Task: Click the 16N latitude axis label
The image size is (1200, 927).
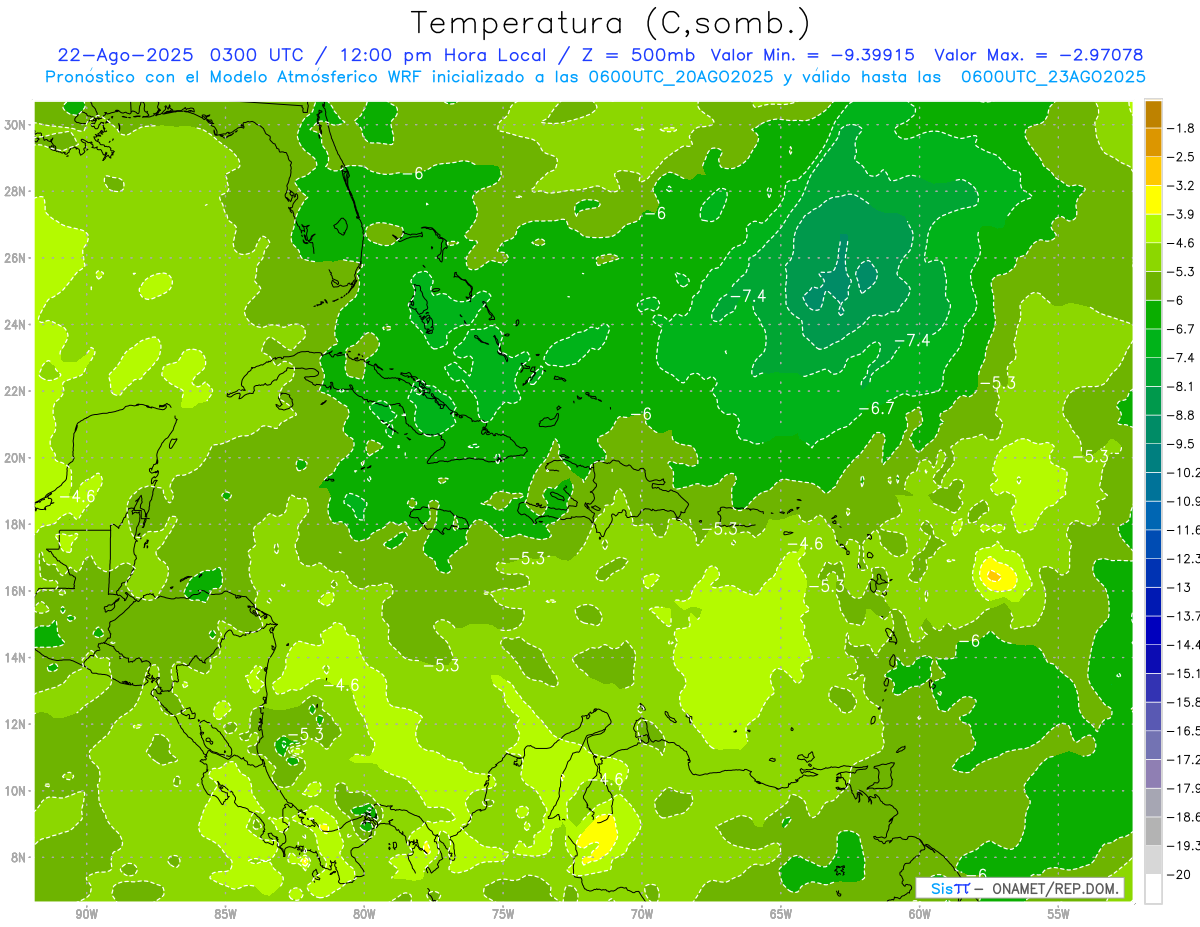Action: pyautogui.click(x=17, y=591)
